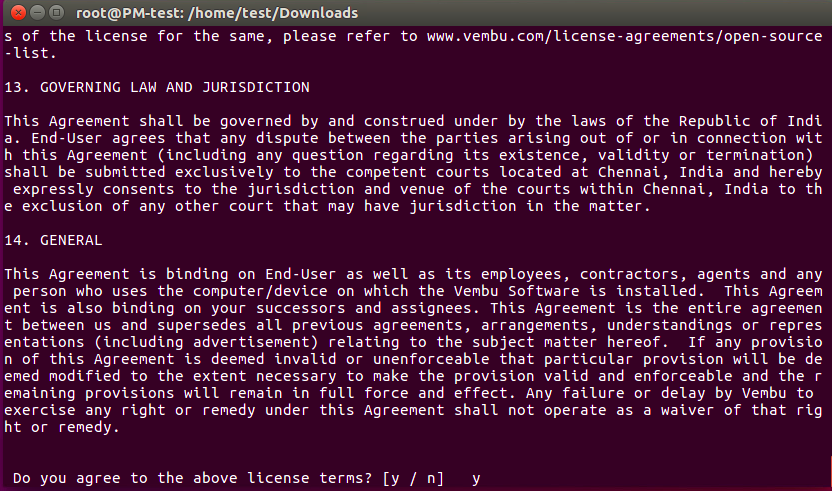Maximize the terminal window
This screenshot has height=491, width=832.
tap(56, 12)
